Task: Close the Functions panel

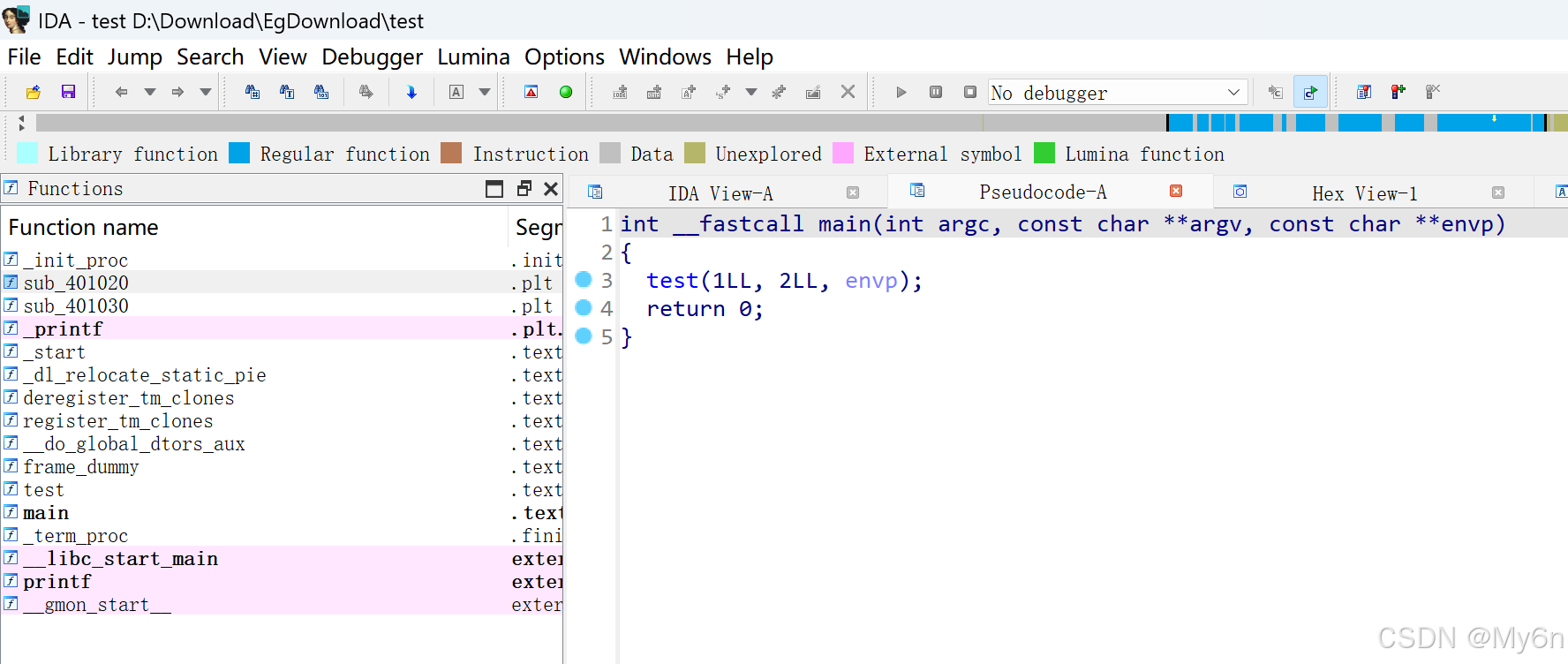Action: tap(551, 188)
